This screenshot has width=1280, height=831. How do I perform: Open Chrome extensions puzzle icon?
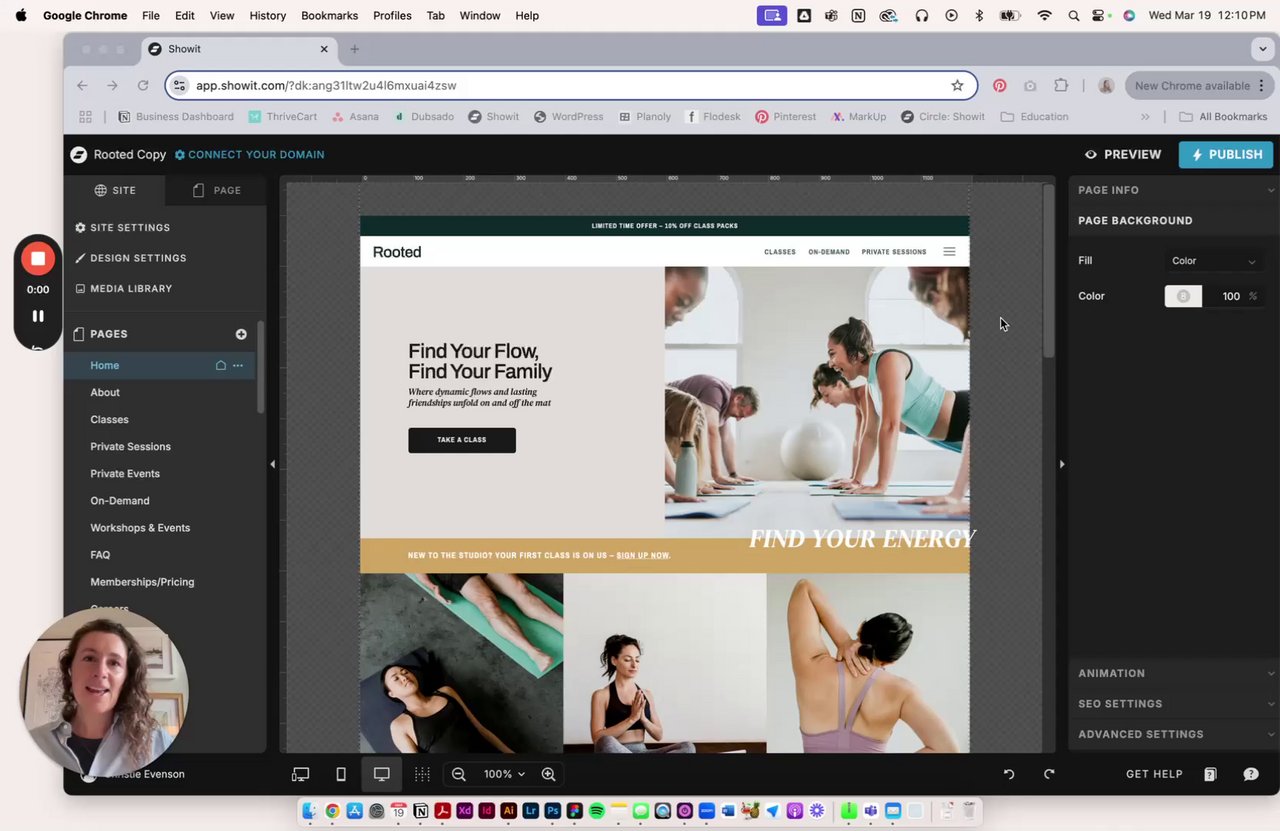tap(1061, 86)
